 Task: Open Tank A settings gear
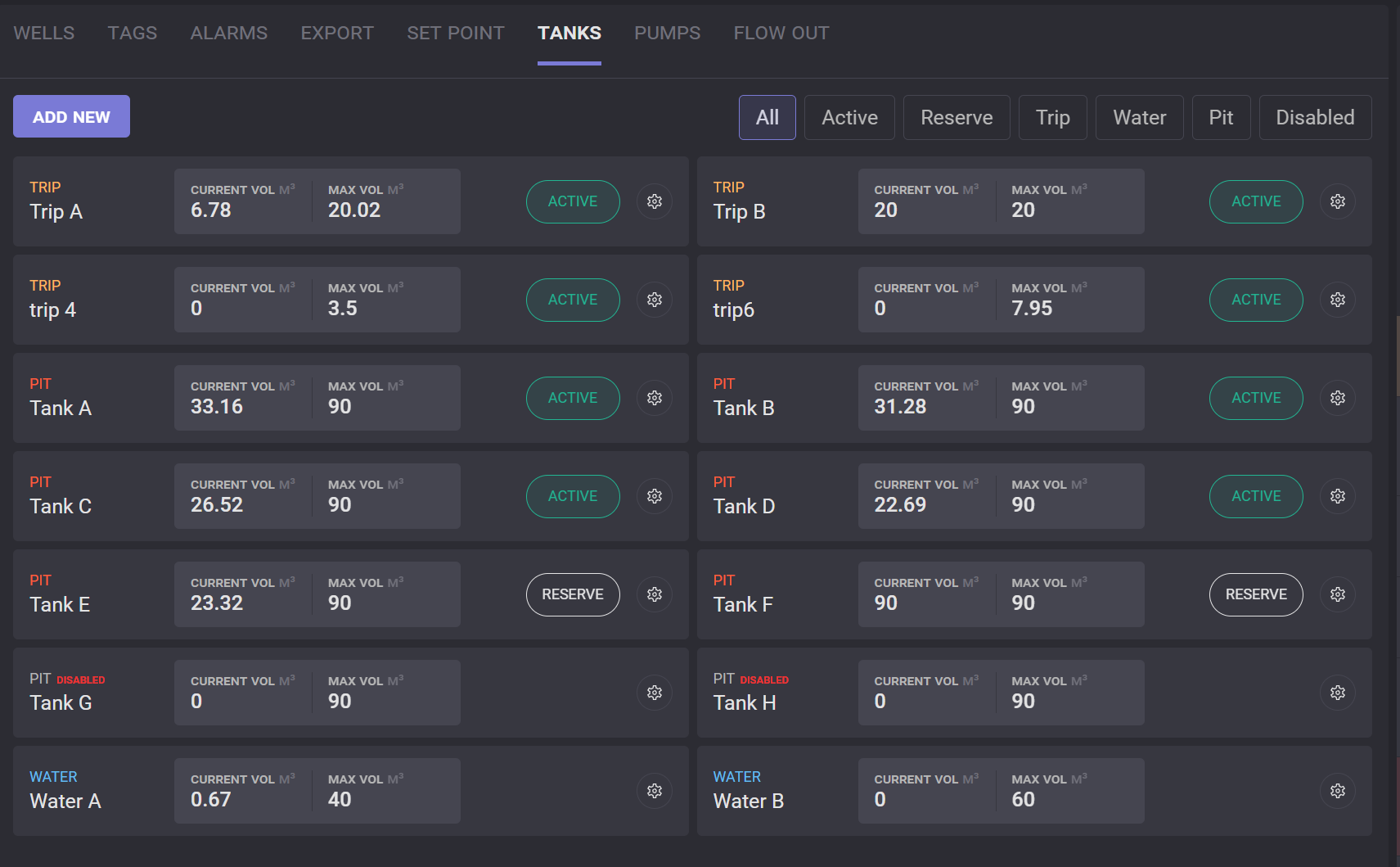click(x=654, y=398)
